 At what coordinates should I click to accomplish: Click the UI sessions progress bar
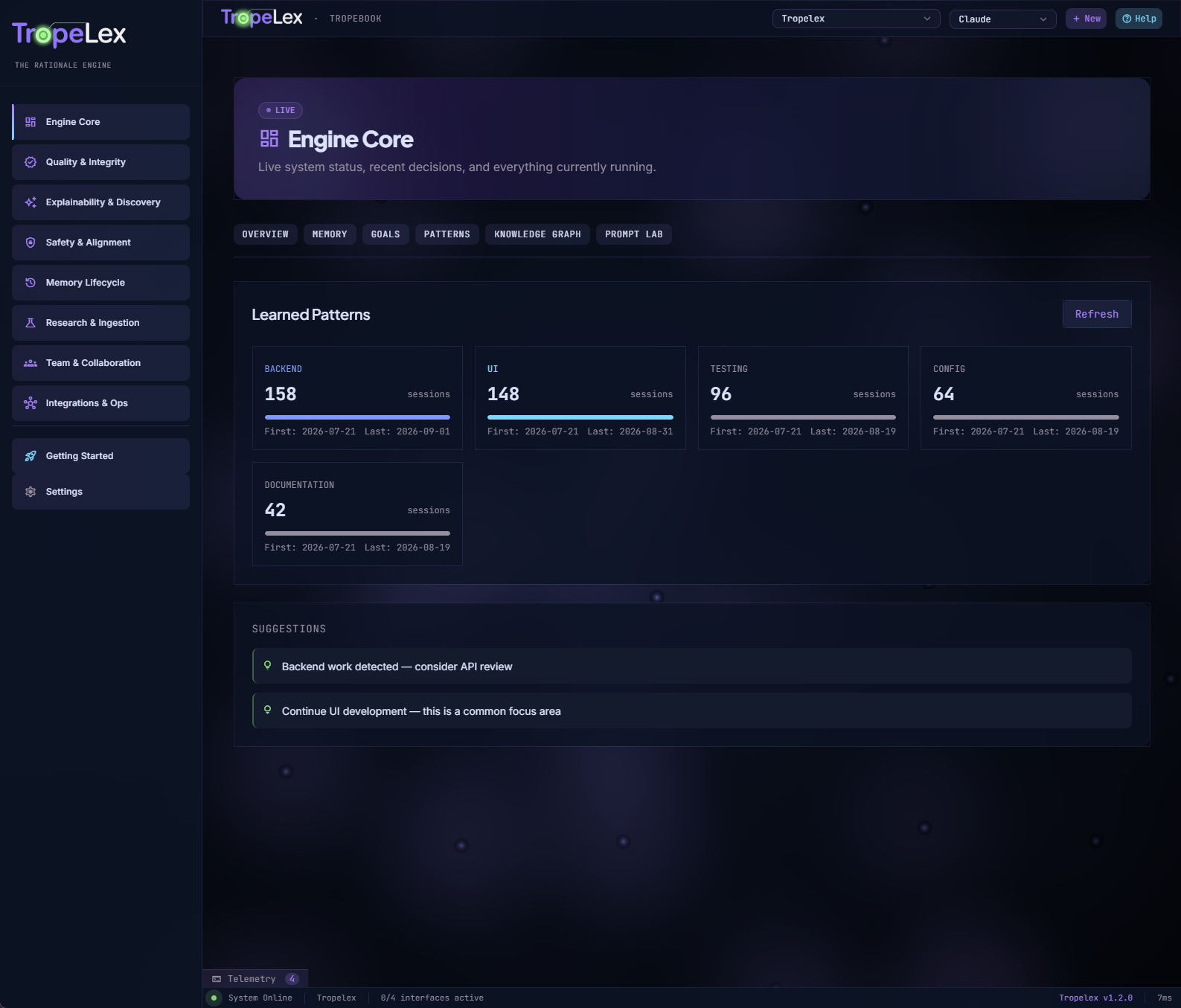pyautogui.click(x=580, y=417)
